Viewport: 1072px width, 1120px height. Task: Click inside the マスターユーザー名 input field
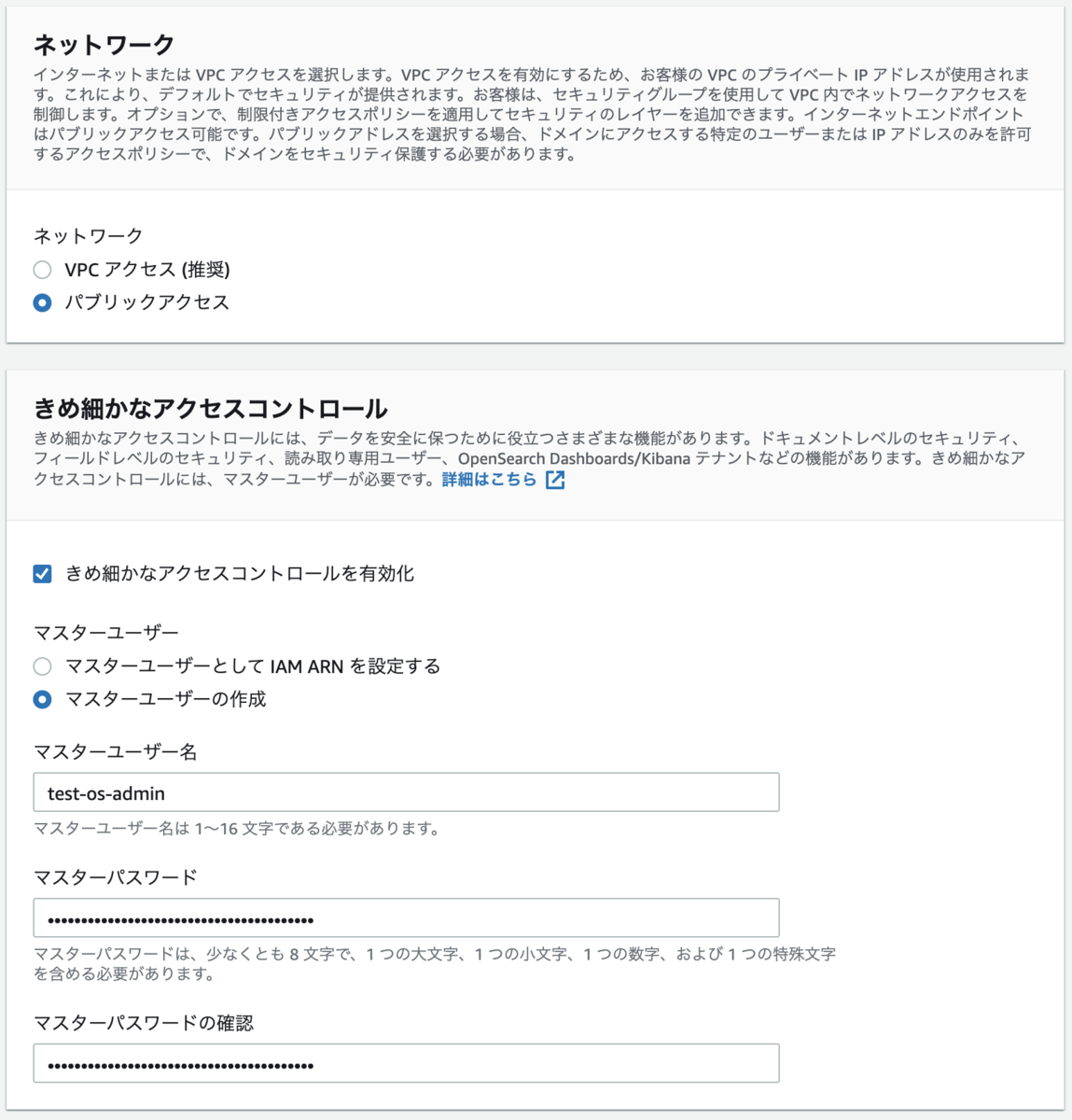[406, 791]
